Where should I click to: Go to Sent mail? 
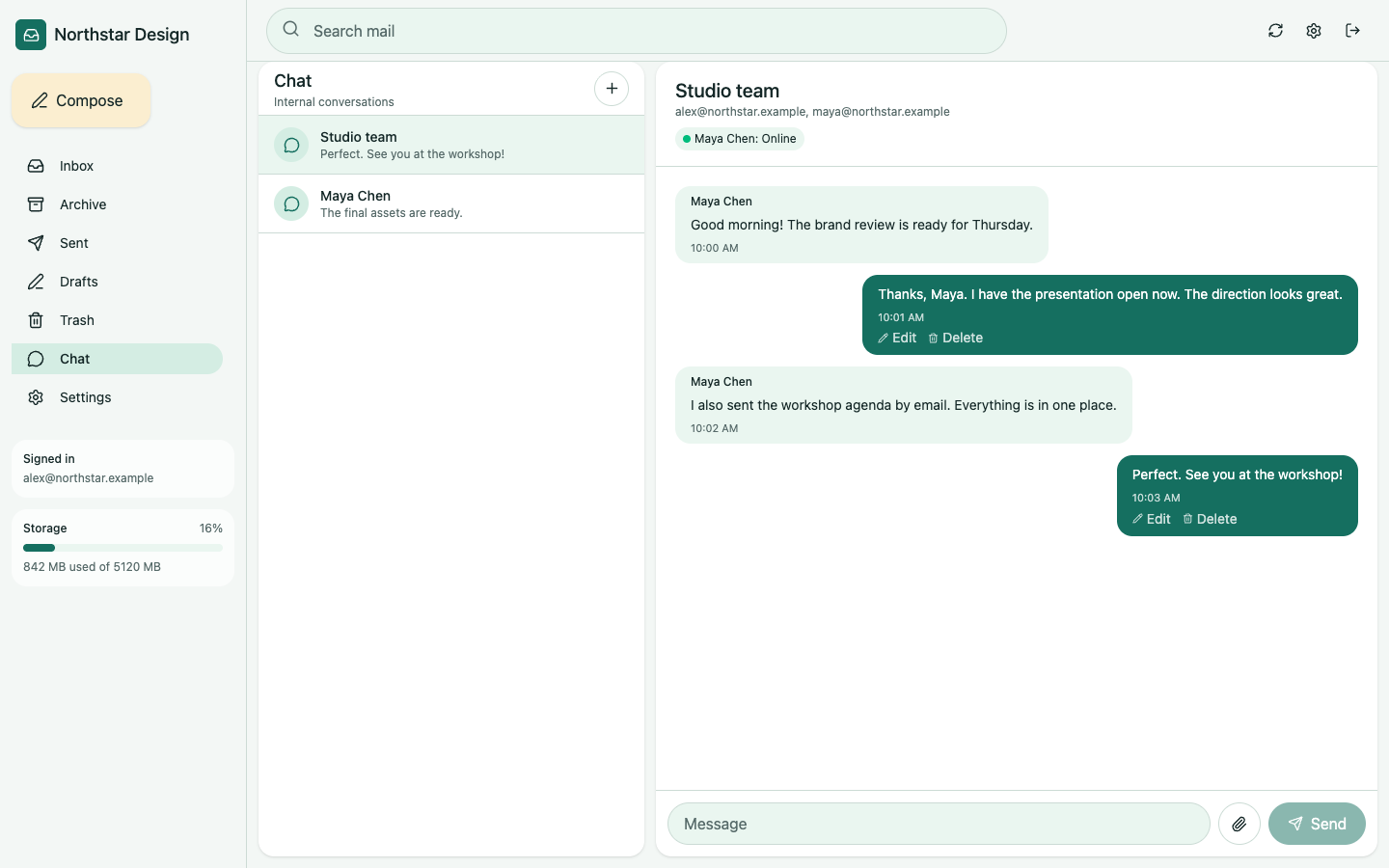coord(117,243)
